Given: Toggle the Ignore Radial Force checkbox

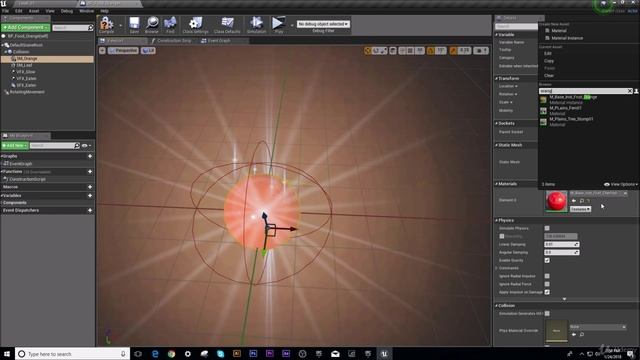Looking at the screenshot, I should (547, 284).
